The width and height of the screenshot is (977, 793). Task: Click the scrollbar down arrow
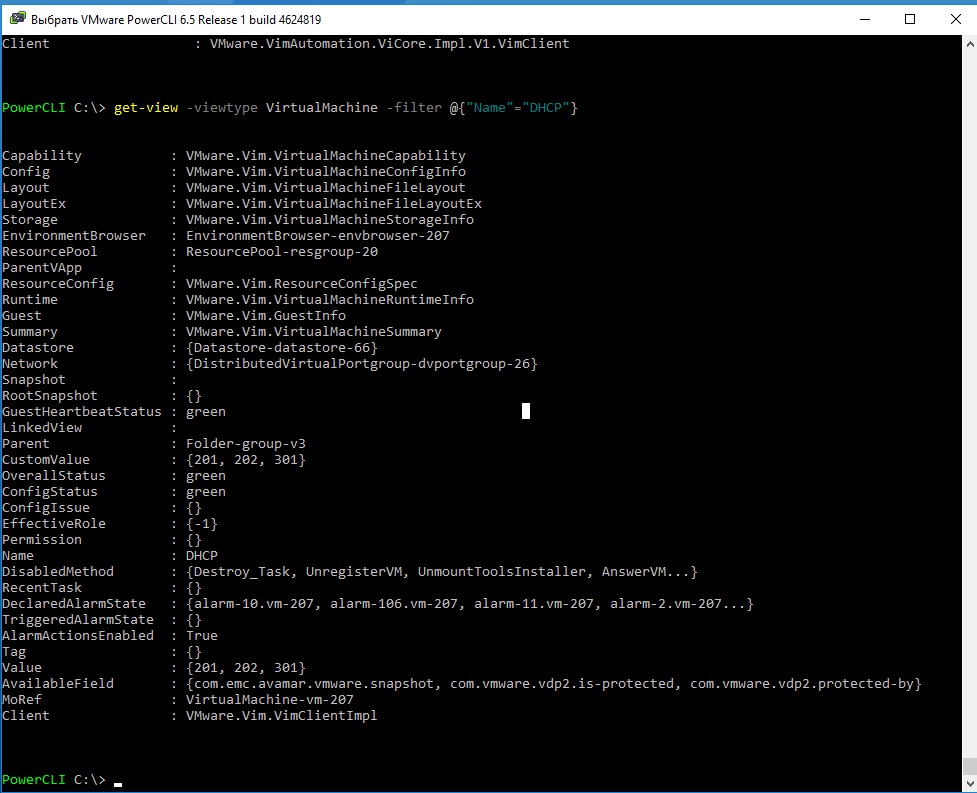970,784
